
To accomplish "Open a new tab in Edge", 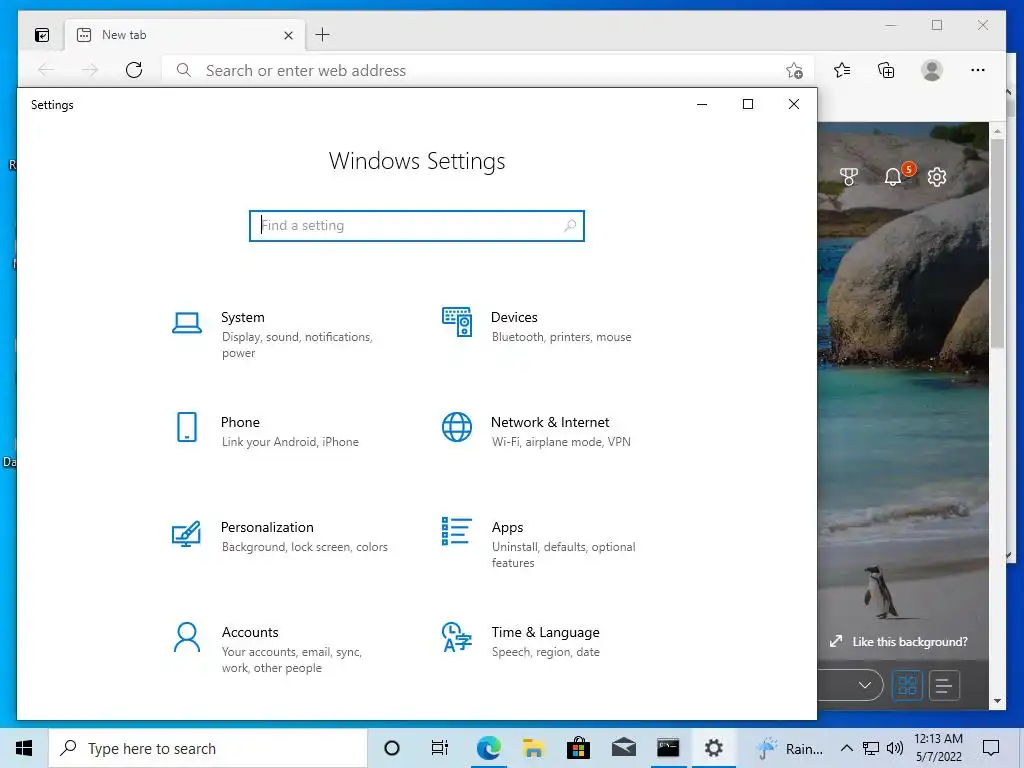I will [x=323, y=35].
